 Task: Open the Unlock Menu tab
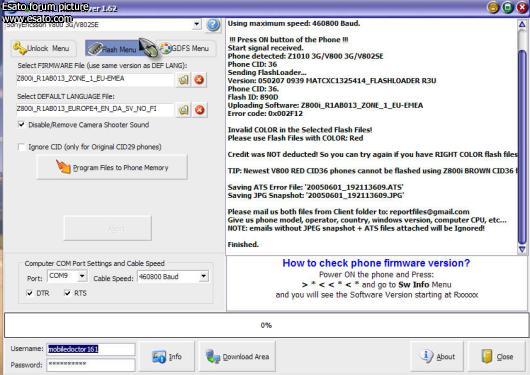(x=43, y=48)
